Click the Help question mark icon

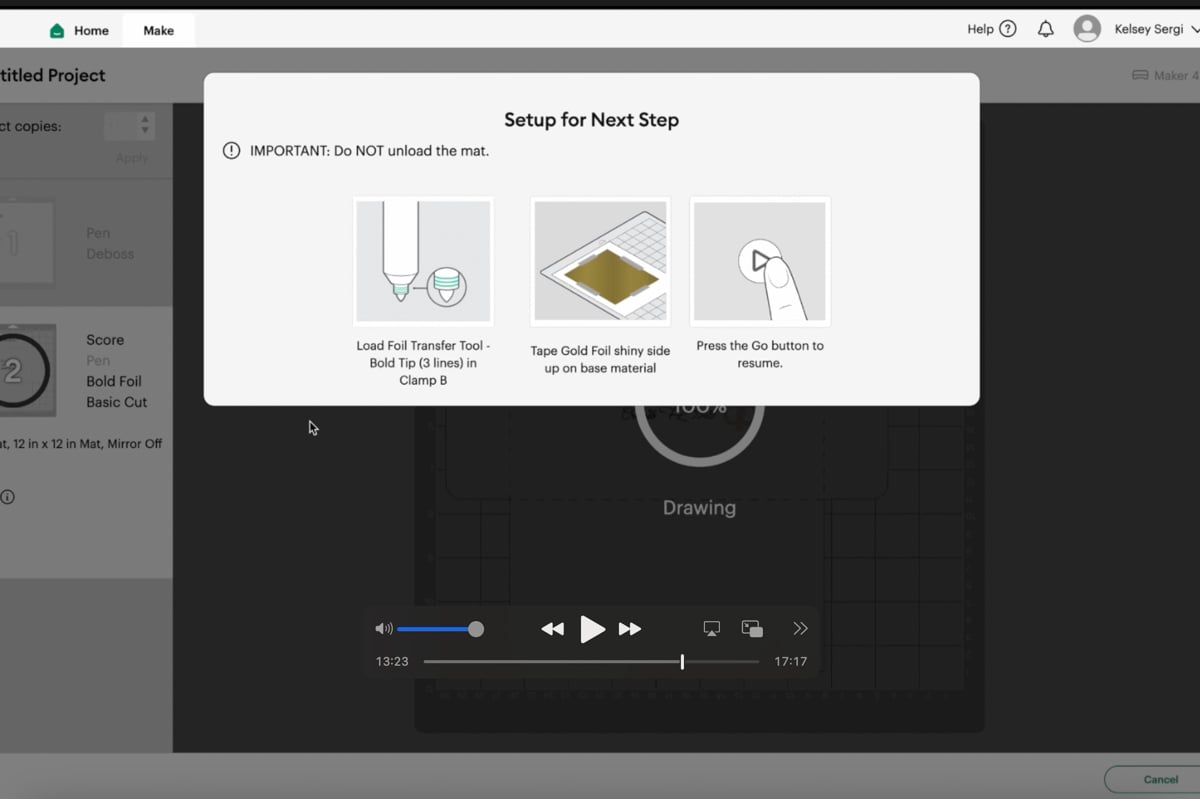[1007, 29]
